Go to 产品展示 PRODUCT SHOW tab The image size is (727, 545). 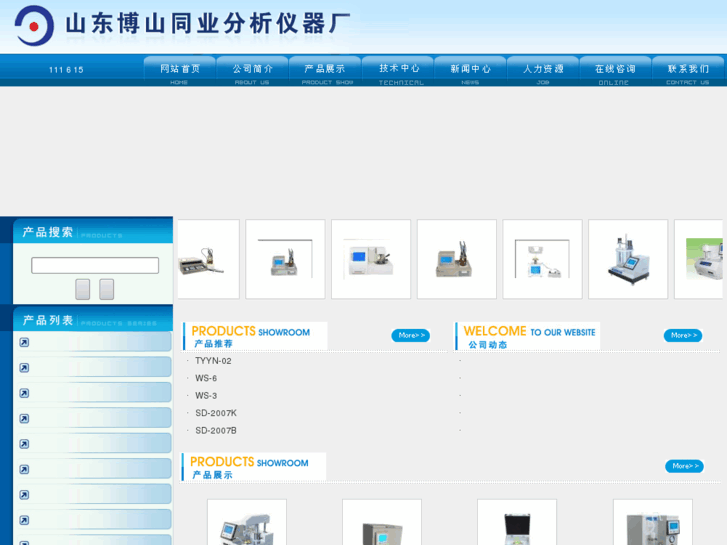325,71
